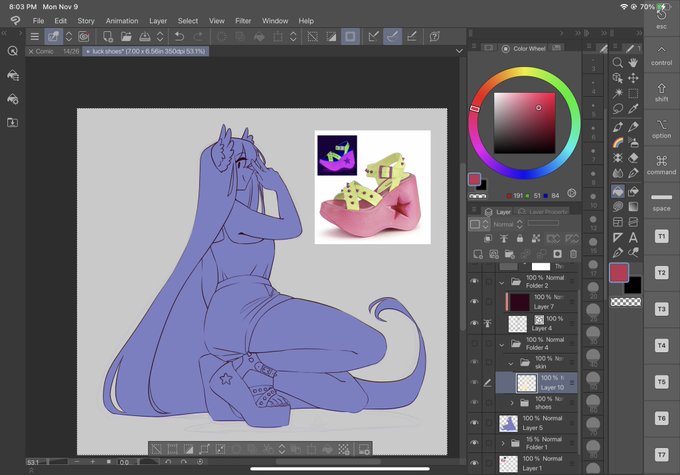Viewport: 680px width, 475px height.
Task: Open the Clip Studio logo menu
Action: [x=15, y=20]
